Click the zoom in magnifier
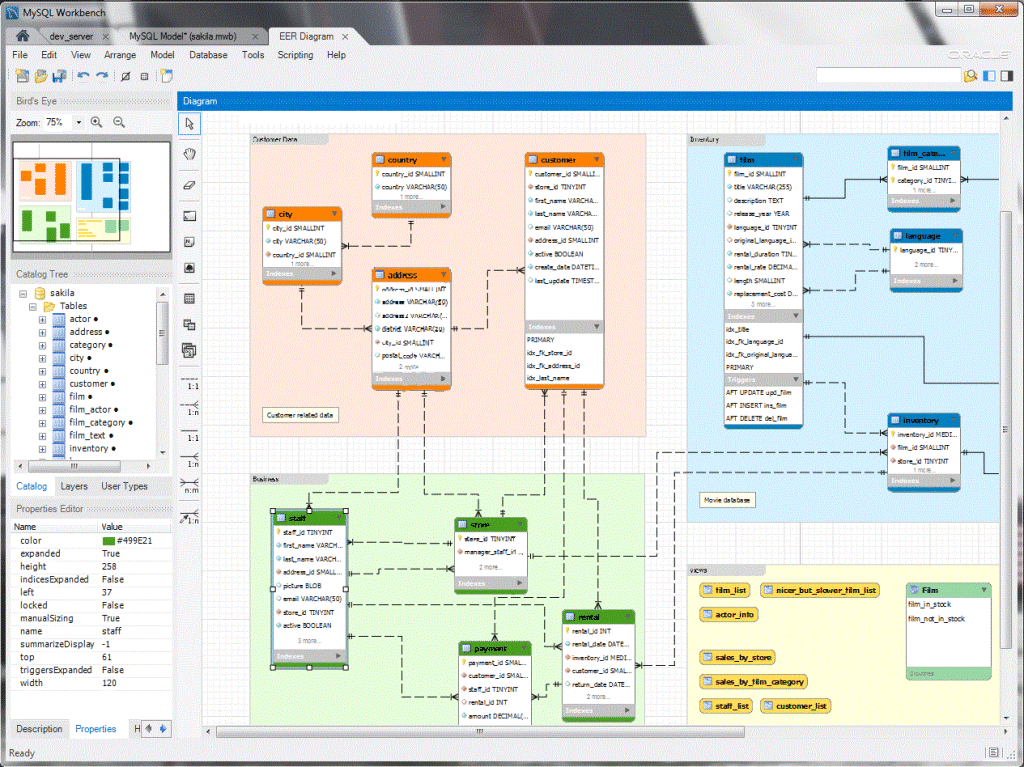Screen dimensions: 1024x767 (x=96, y=122)
